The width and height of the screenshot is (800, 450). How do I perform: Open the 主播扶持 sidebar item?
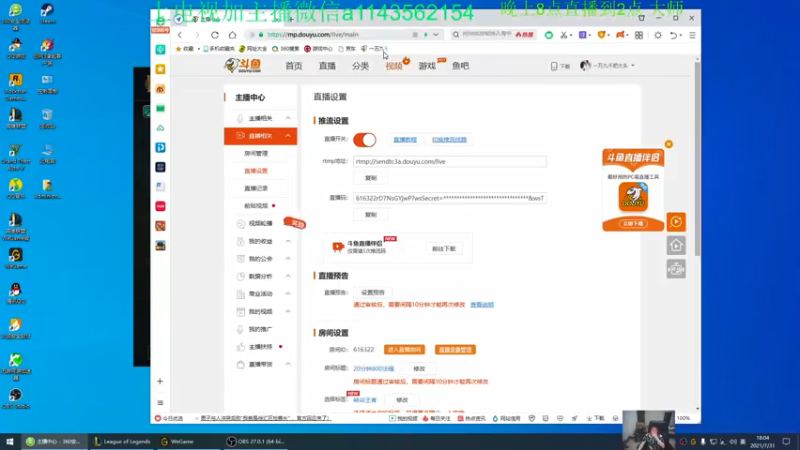260,347
